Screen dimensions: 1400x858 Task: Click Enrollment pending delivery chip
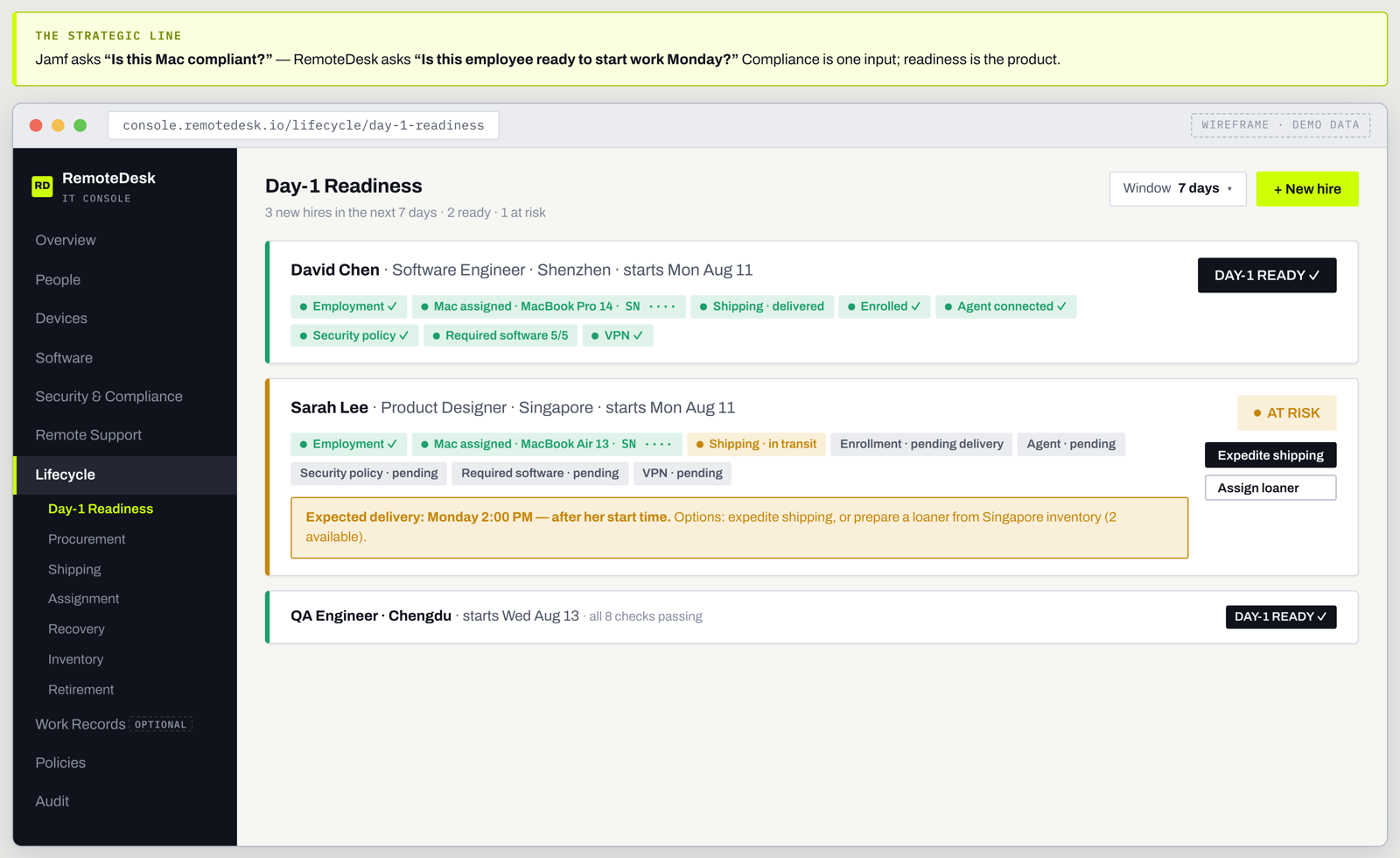[x=921, y=444]
